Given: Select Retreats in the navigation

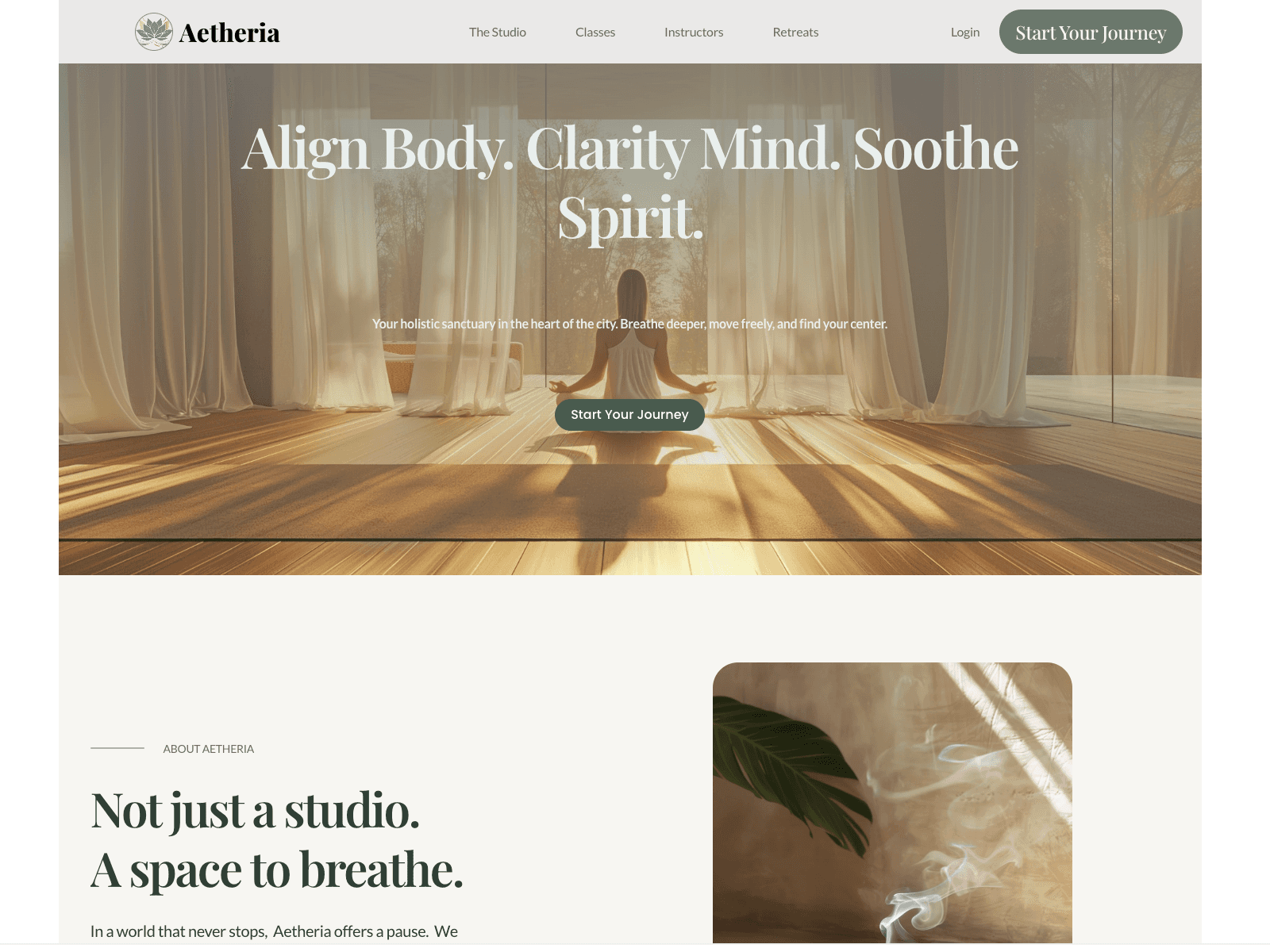Looking at the screenshot, I should point(795,32).
